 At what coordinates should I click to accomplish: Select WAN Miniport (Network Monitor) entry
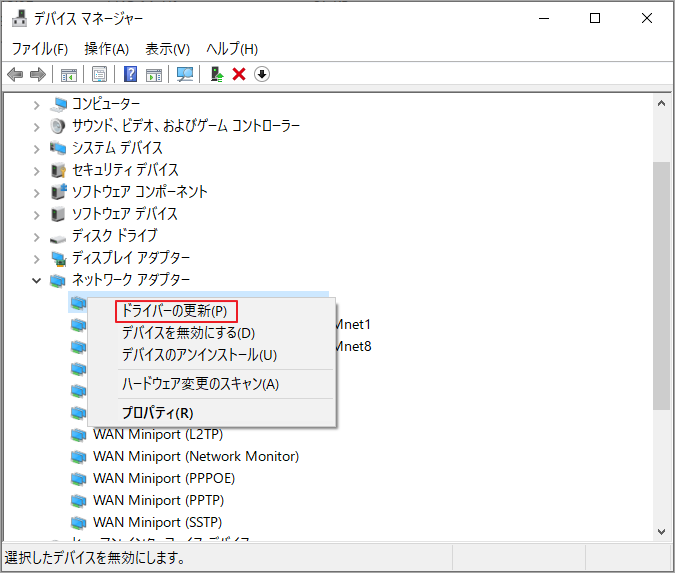point(195,456)
